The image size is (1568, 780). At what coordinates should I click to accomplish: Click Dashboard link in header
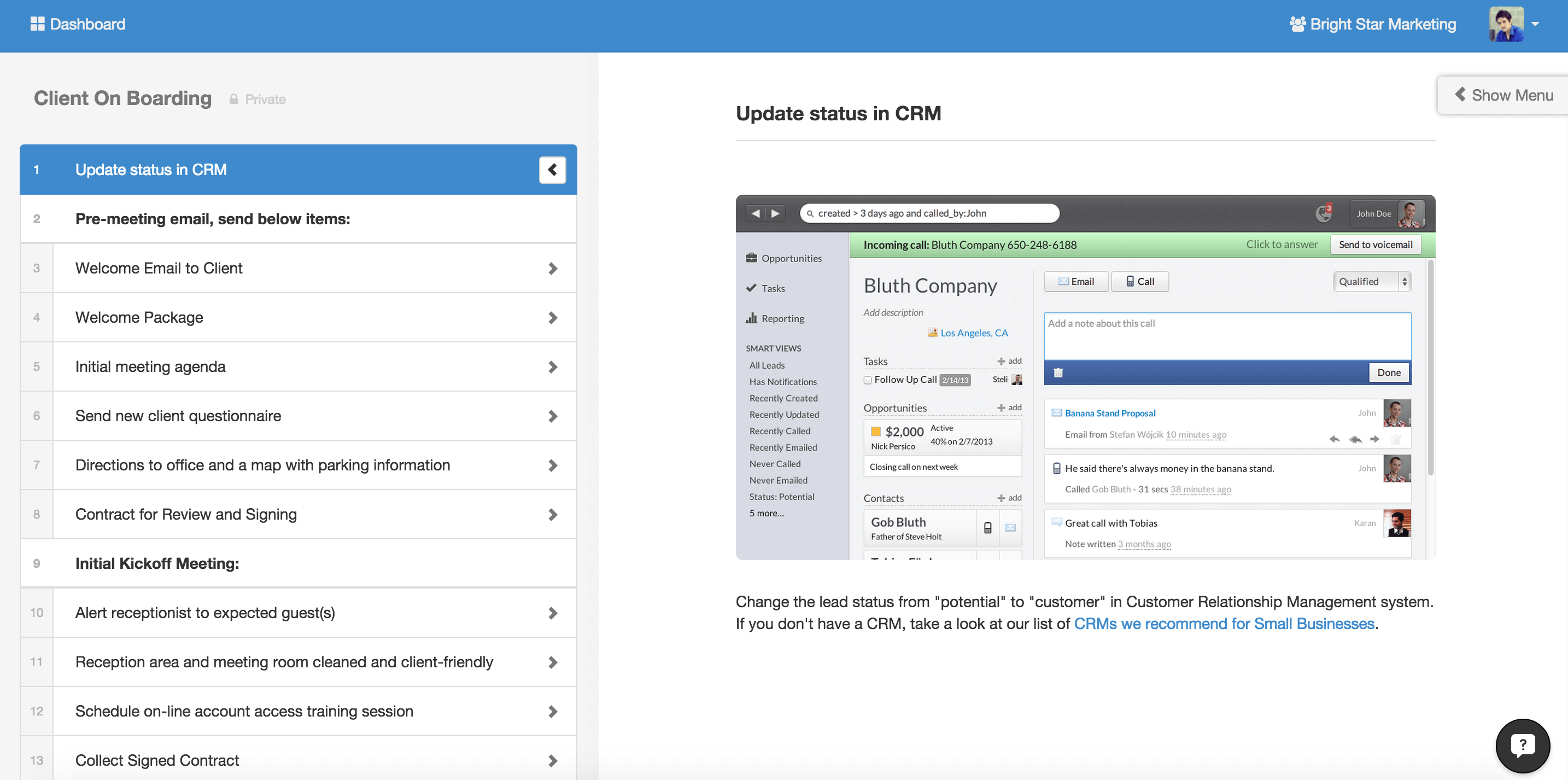click(x=87, y=24)
